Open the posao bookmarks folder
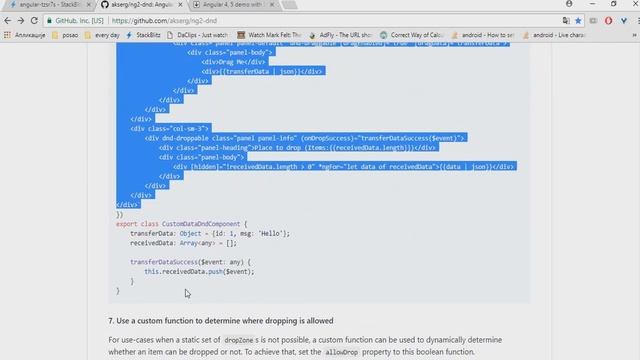Image resolution: width=640 pixels, height=360 pixels. pos(65,35)
